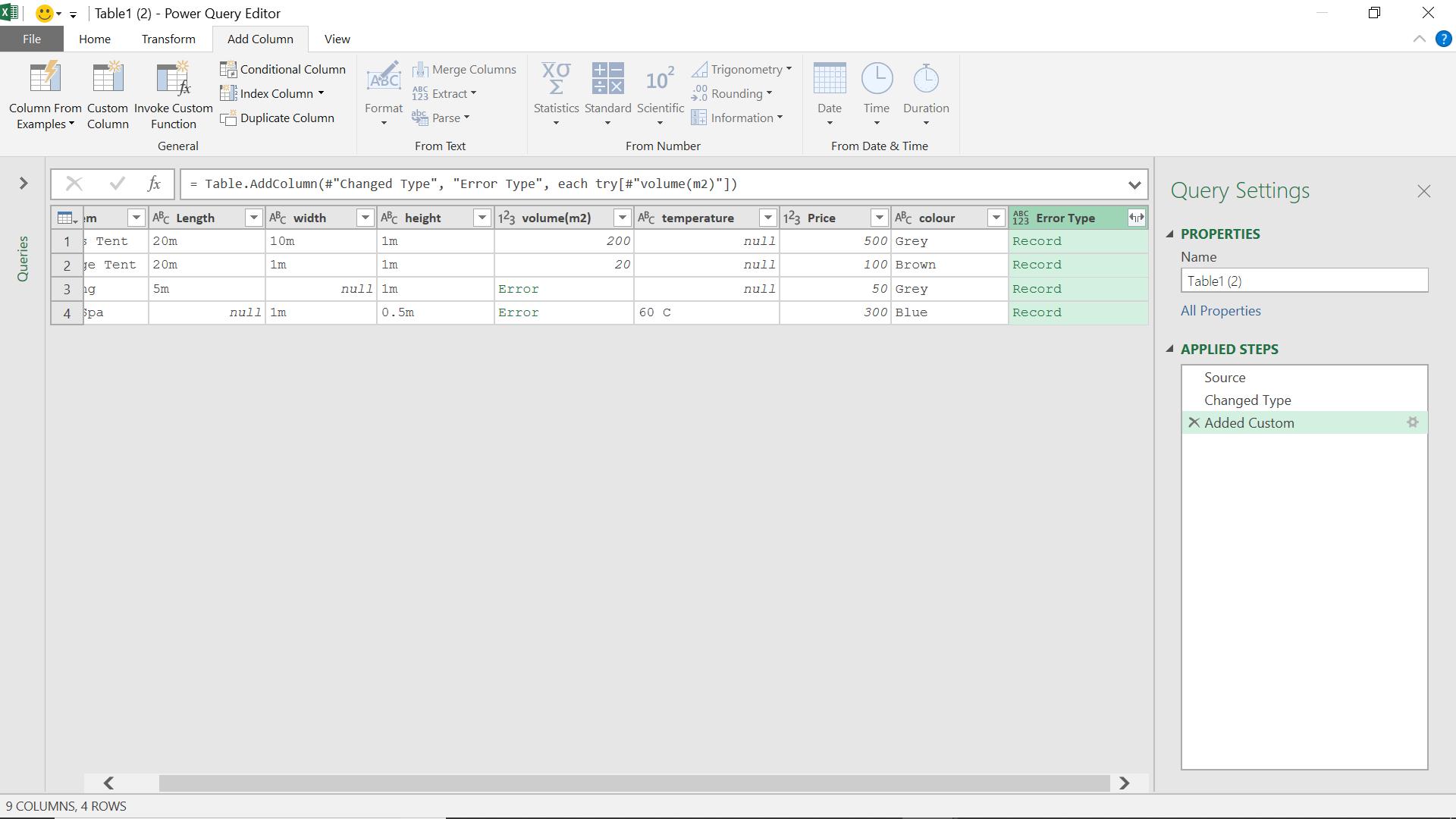Select the Add Column tab

coord(260,39)
